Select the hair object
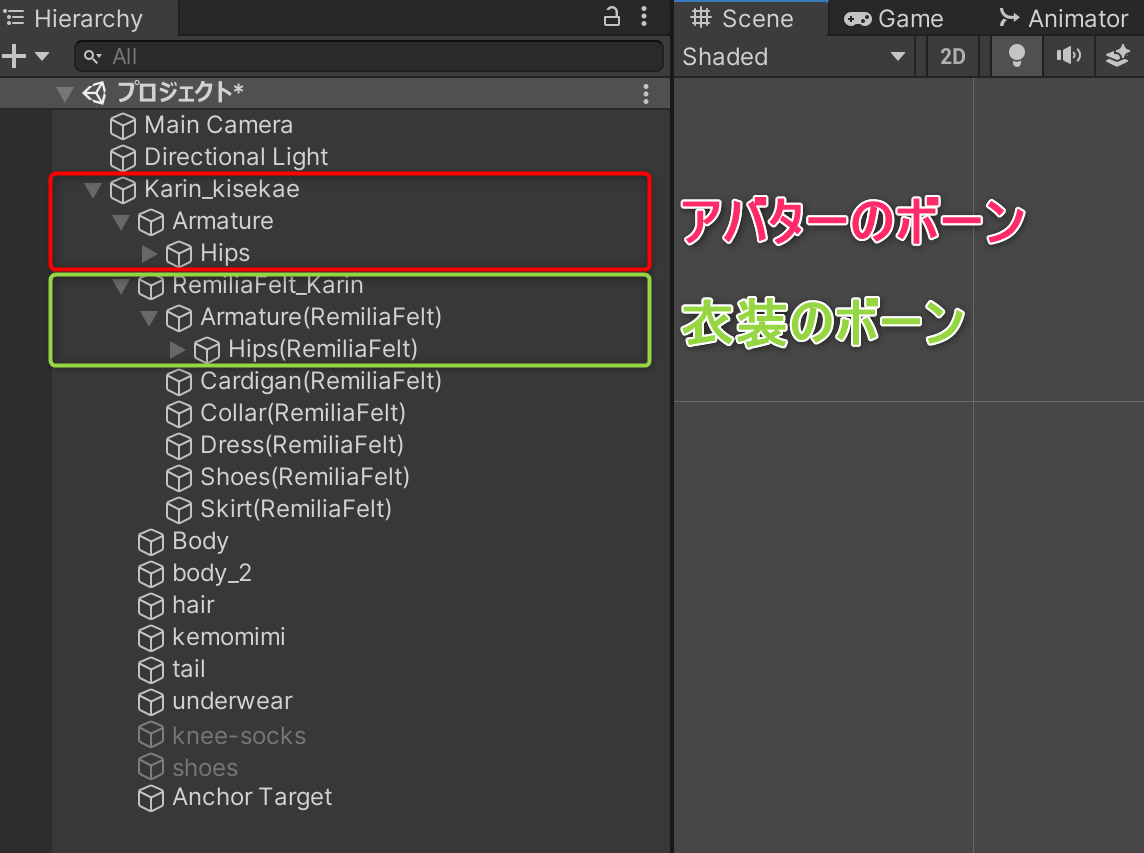 193,605
